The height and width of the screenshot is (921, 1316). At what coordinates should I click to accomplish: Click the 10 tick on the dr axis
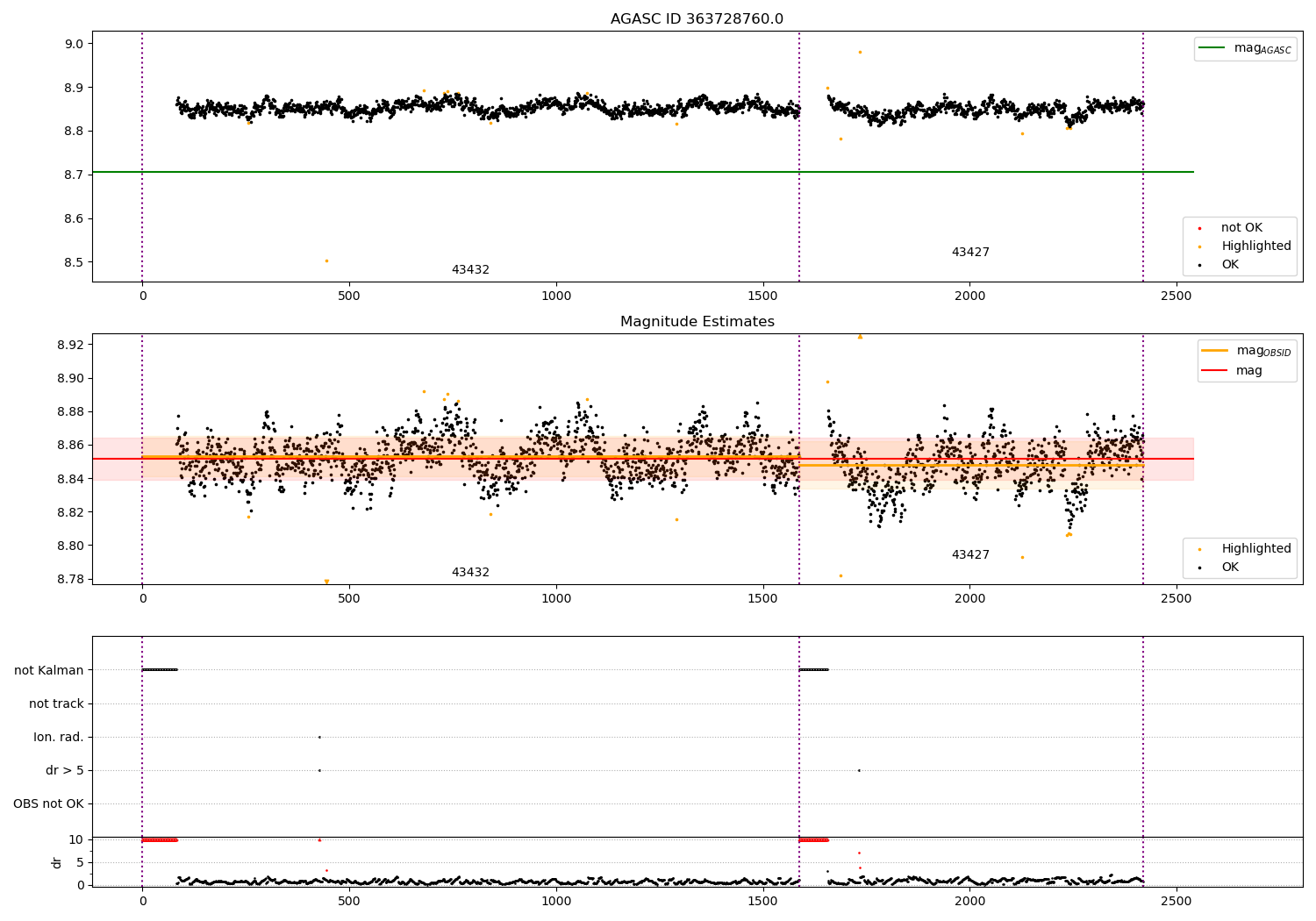(76, 839)
